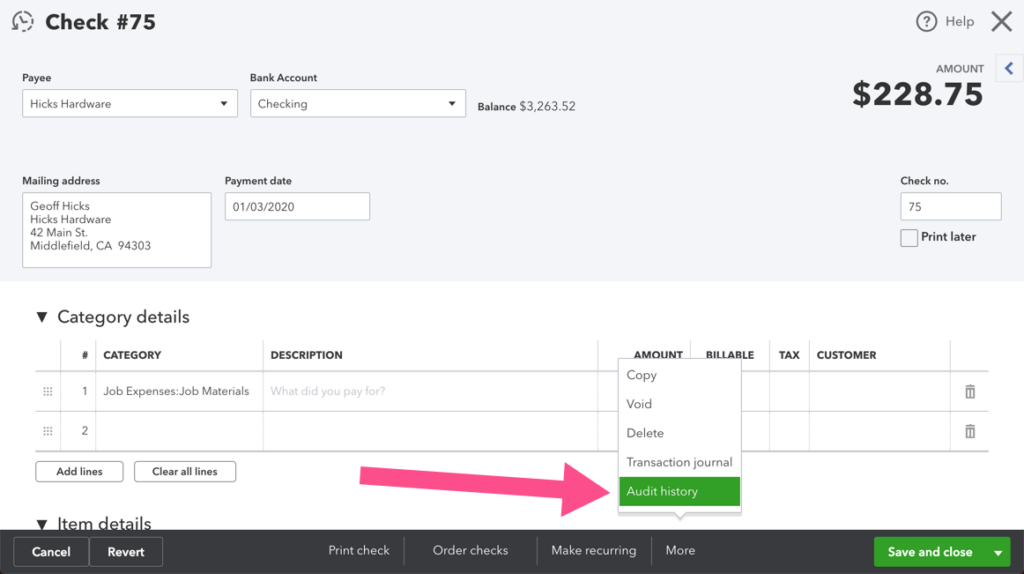The width and height of the screenshot is (1024, 574).
Task: Collapse the Item details section
Action: click(42, 524)
